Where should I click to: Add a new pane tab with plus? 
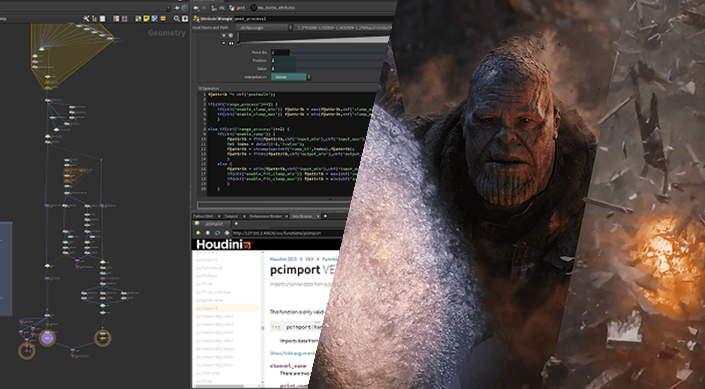click(325, 216)
